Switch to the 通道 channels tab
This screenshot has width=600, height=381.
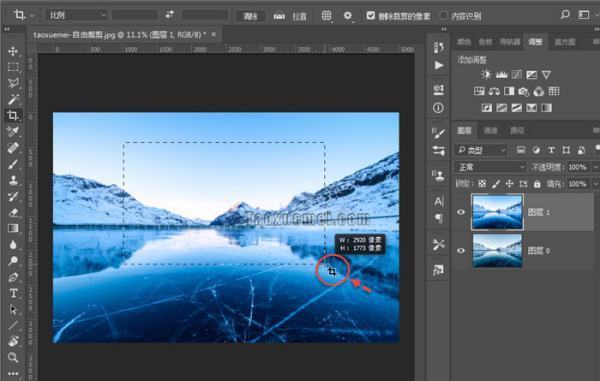coord(490,131)
